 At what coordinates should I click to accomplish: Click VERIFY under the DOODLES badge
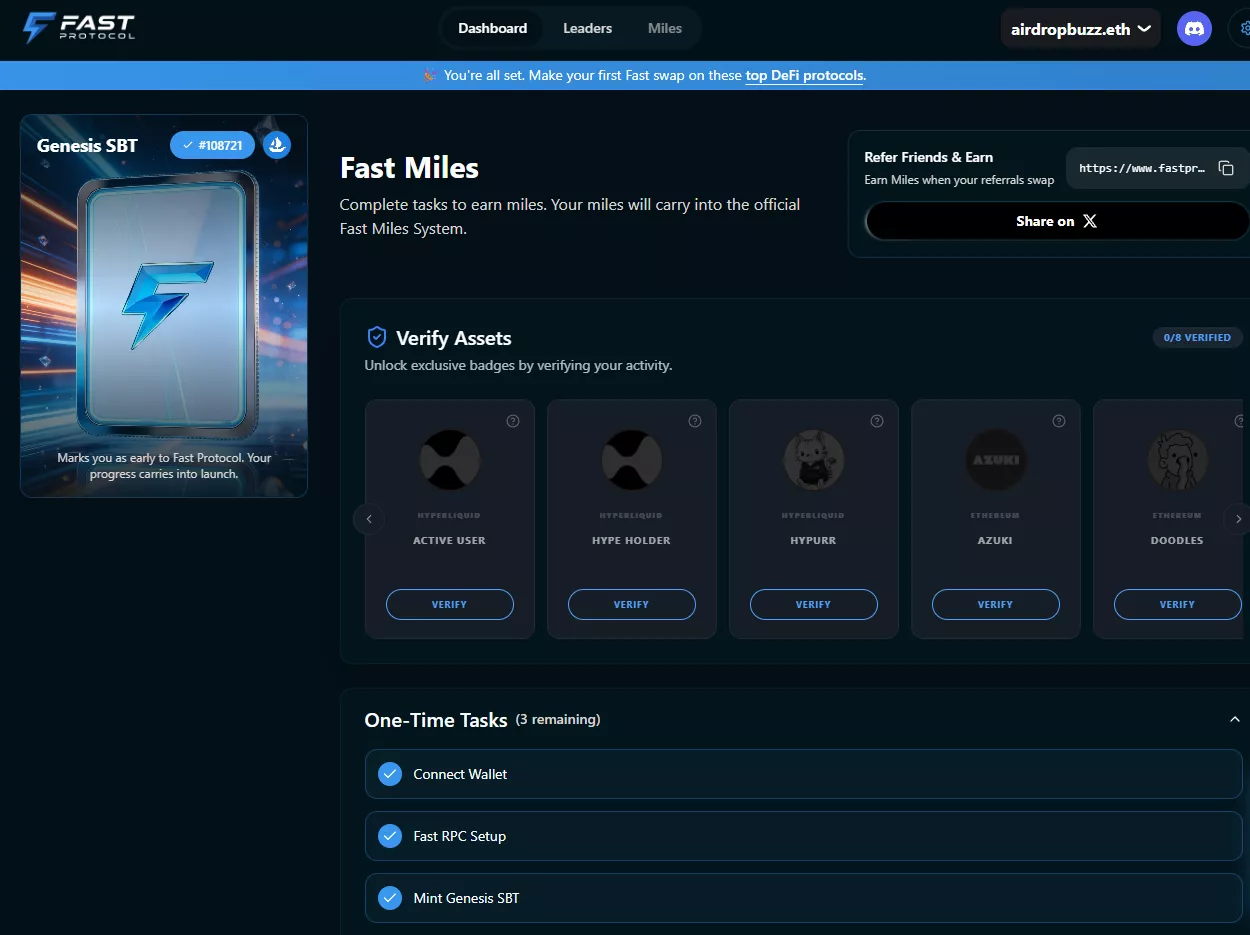point(1177,604)
